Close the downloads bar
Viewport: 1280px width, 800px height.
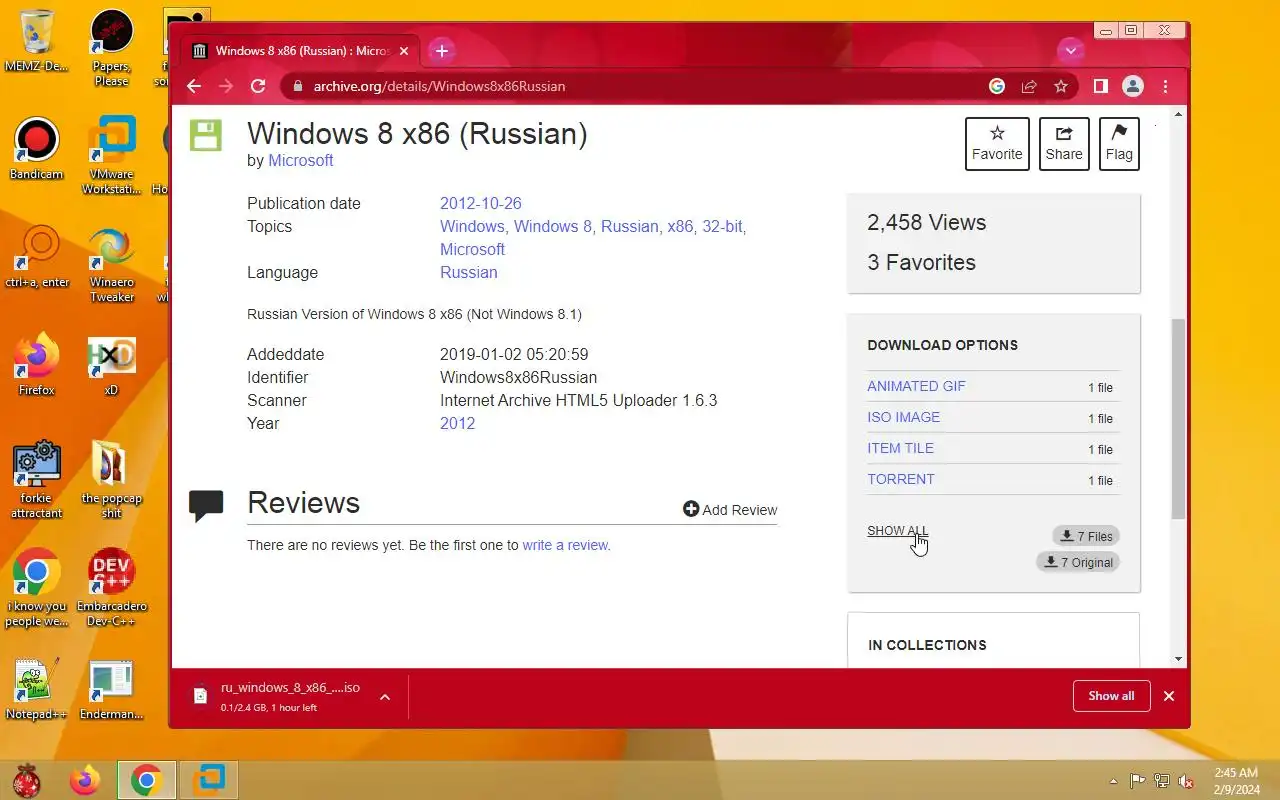tap(1168, 696)
